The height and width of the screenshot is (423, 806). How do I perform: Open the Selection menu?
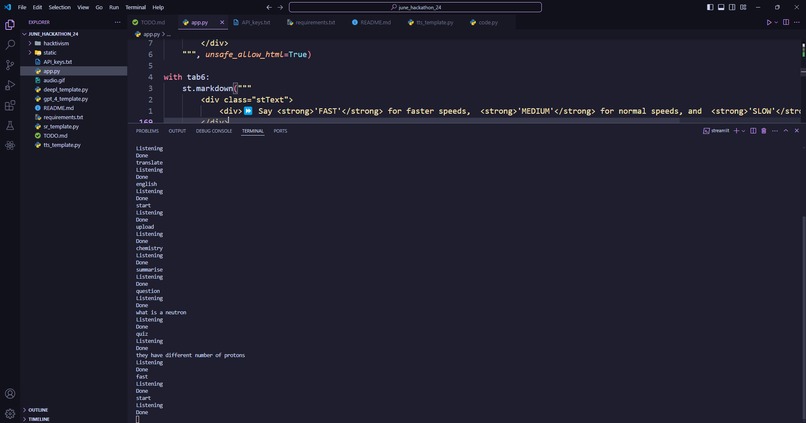pos(60,7)
